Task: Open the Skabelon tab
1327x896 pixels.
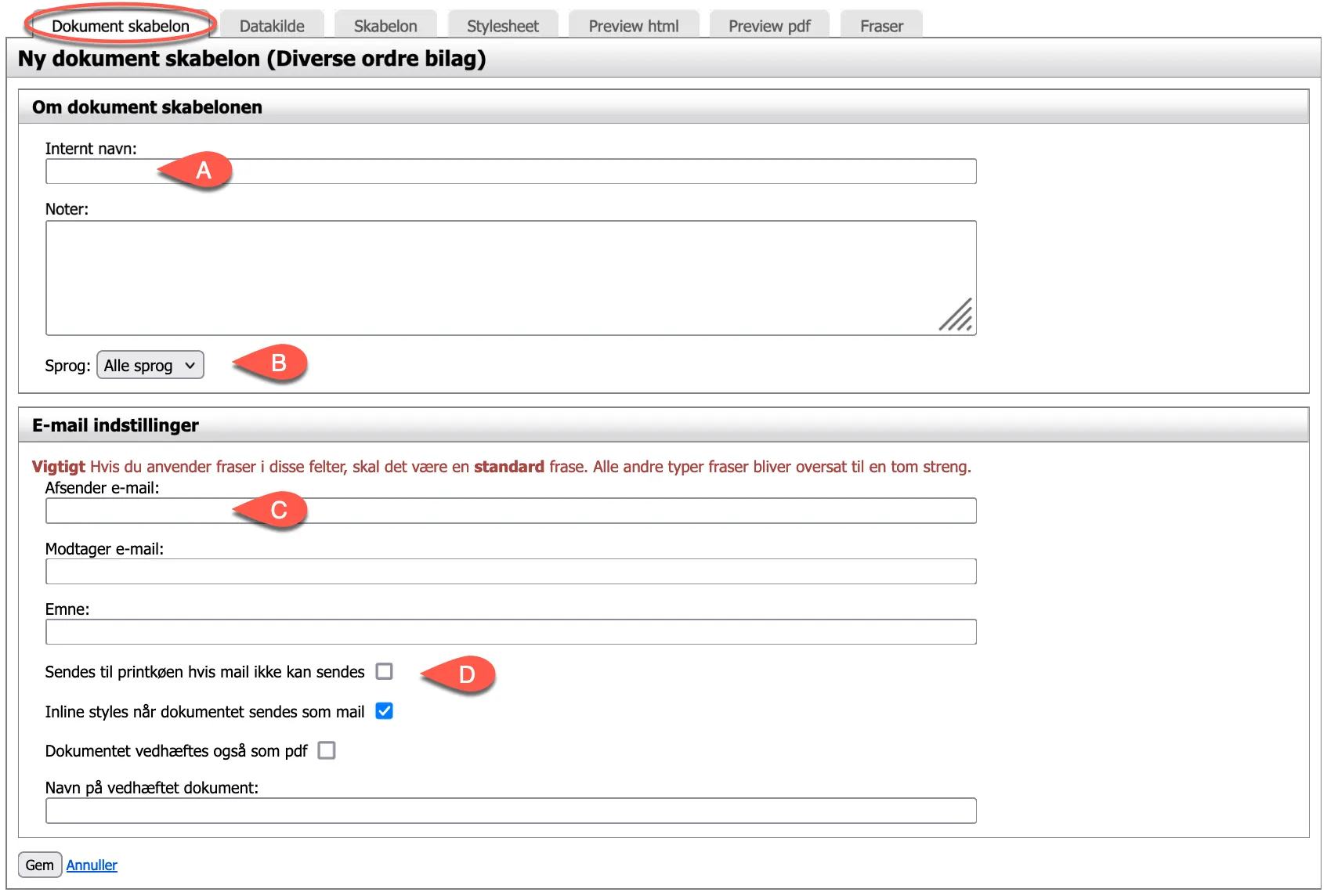Action: [x=385, y=26]
